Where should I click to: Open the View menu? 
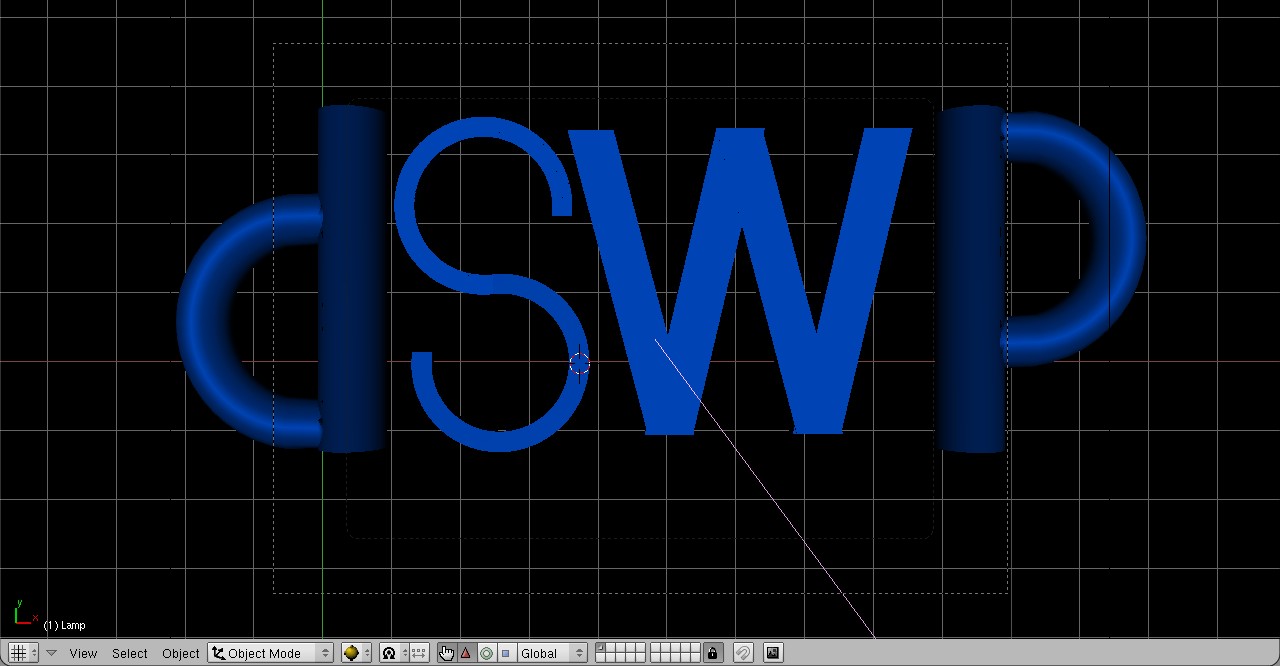pyautogui.click(x=83, y=653)
